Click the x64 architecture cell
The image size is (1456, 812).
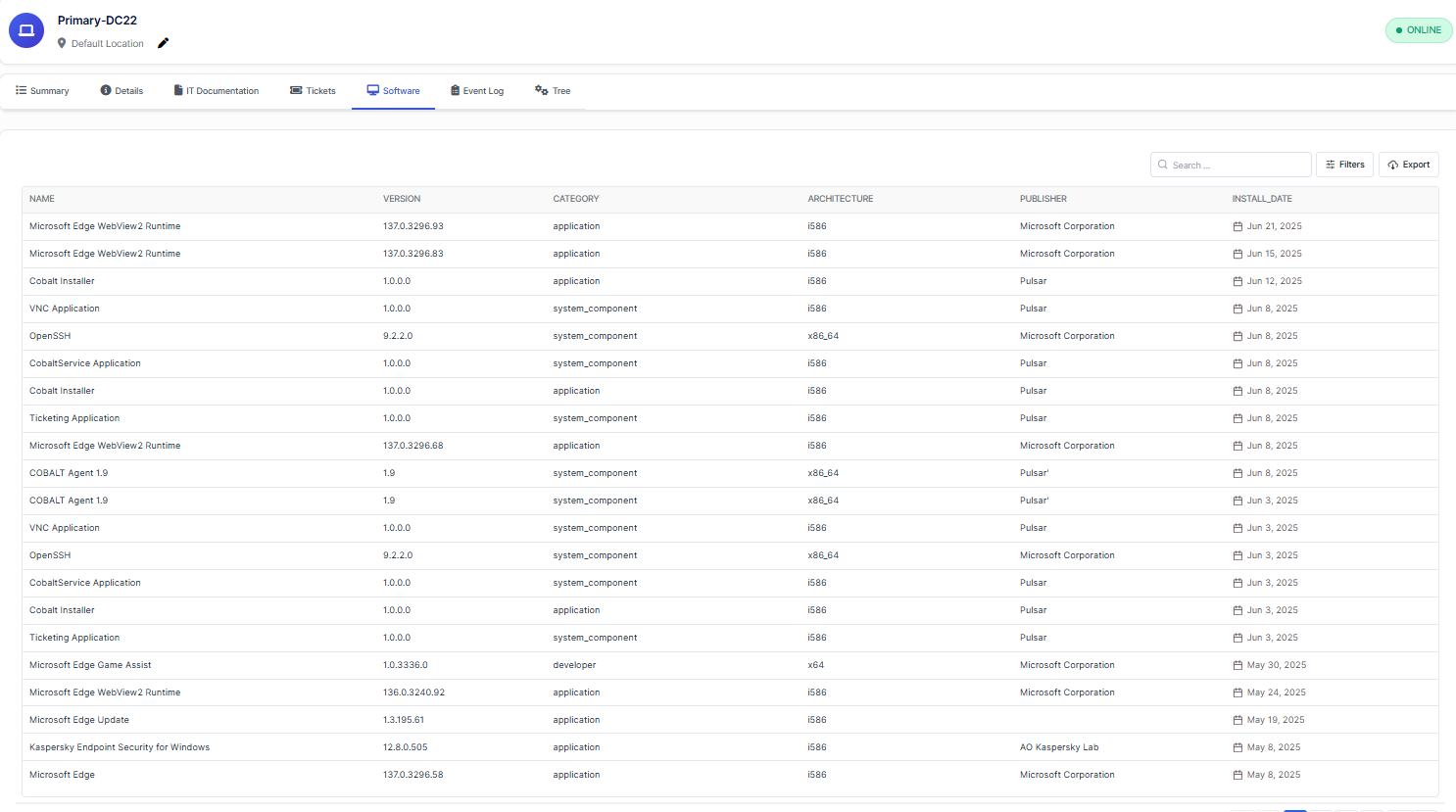[816, 665]
